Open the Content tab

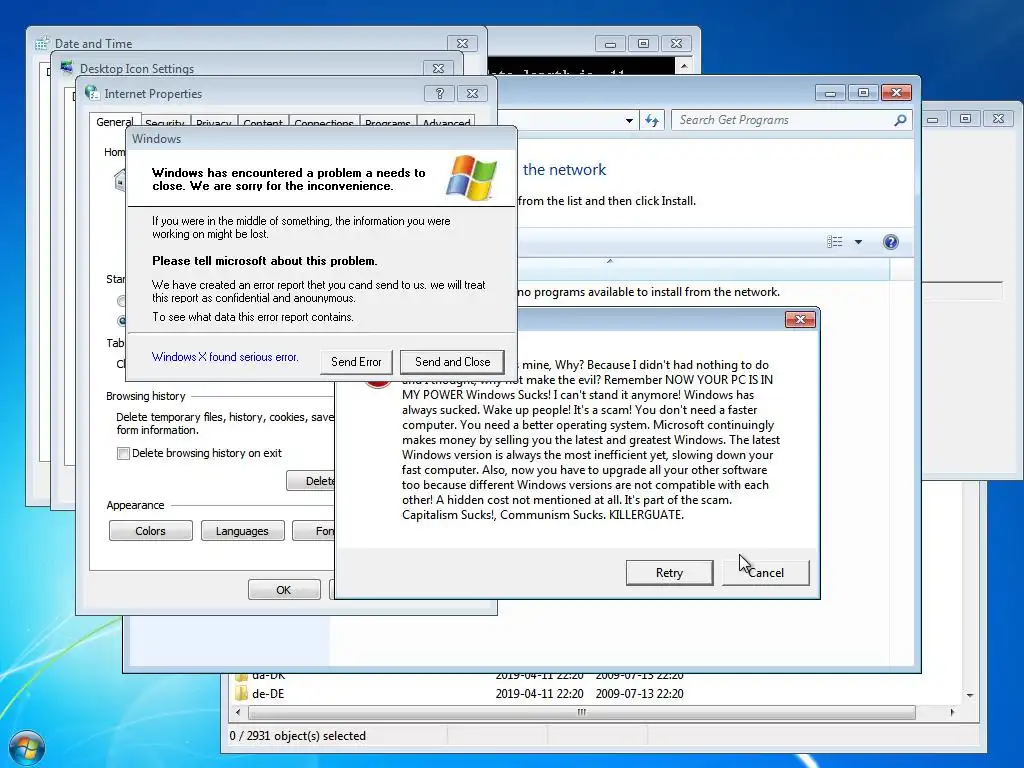tap(263, 123)
